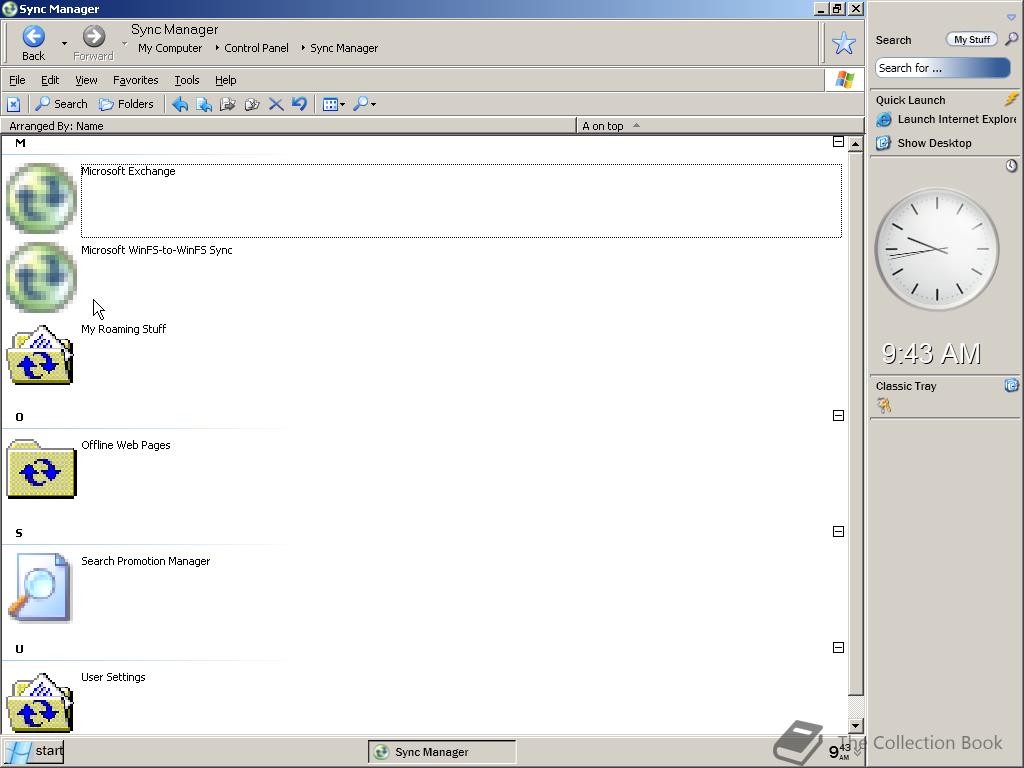Image resolution: width=1024 pixels, height=768 pixels.
Task: Collapse the O group
Action: click(839, 415)
